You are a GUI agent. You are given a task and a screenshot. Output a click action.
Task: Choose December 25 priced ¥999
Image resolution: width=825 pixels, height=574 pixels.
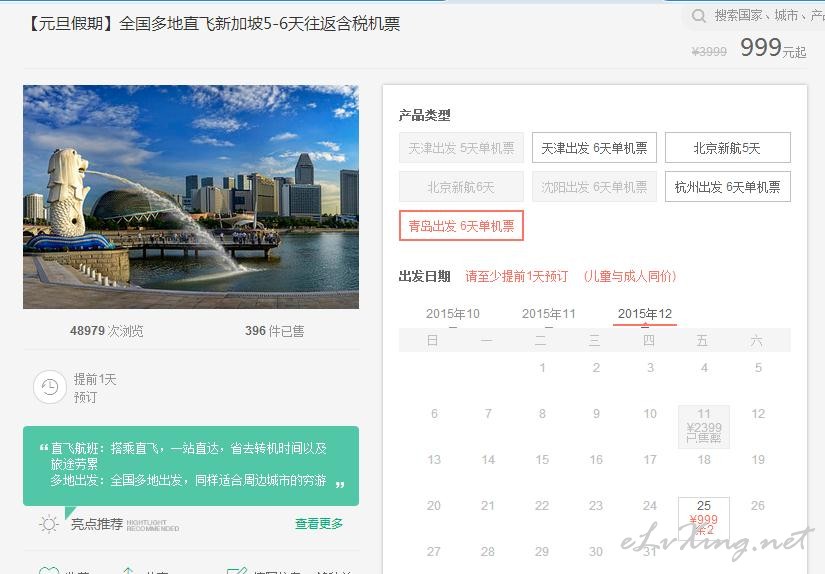[x=704, y=518]
